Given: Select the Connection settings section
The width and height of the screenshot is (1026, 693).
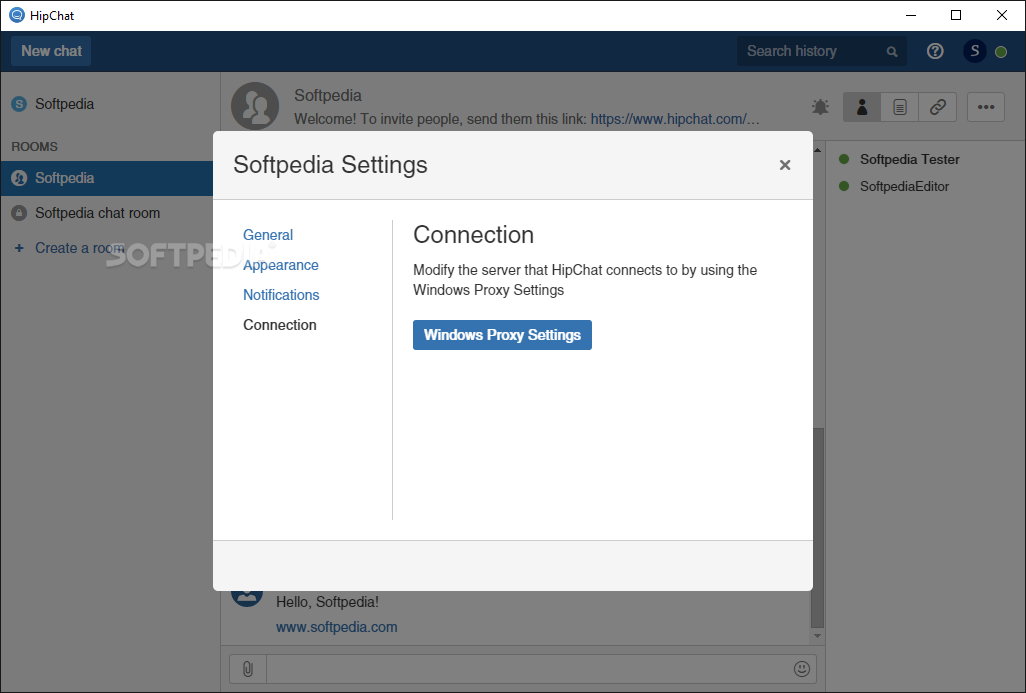Looking at the screenshot, I should 279,325.
